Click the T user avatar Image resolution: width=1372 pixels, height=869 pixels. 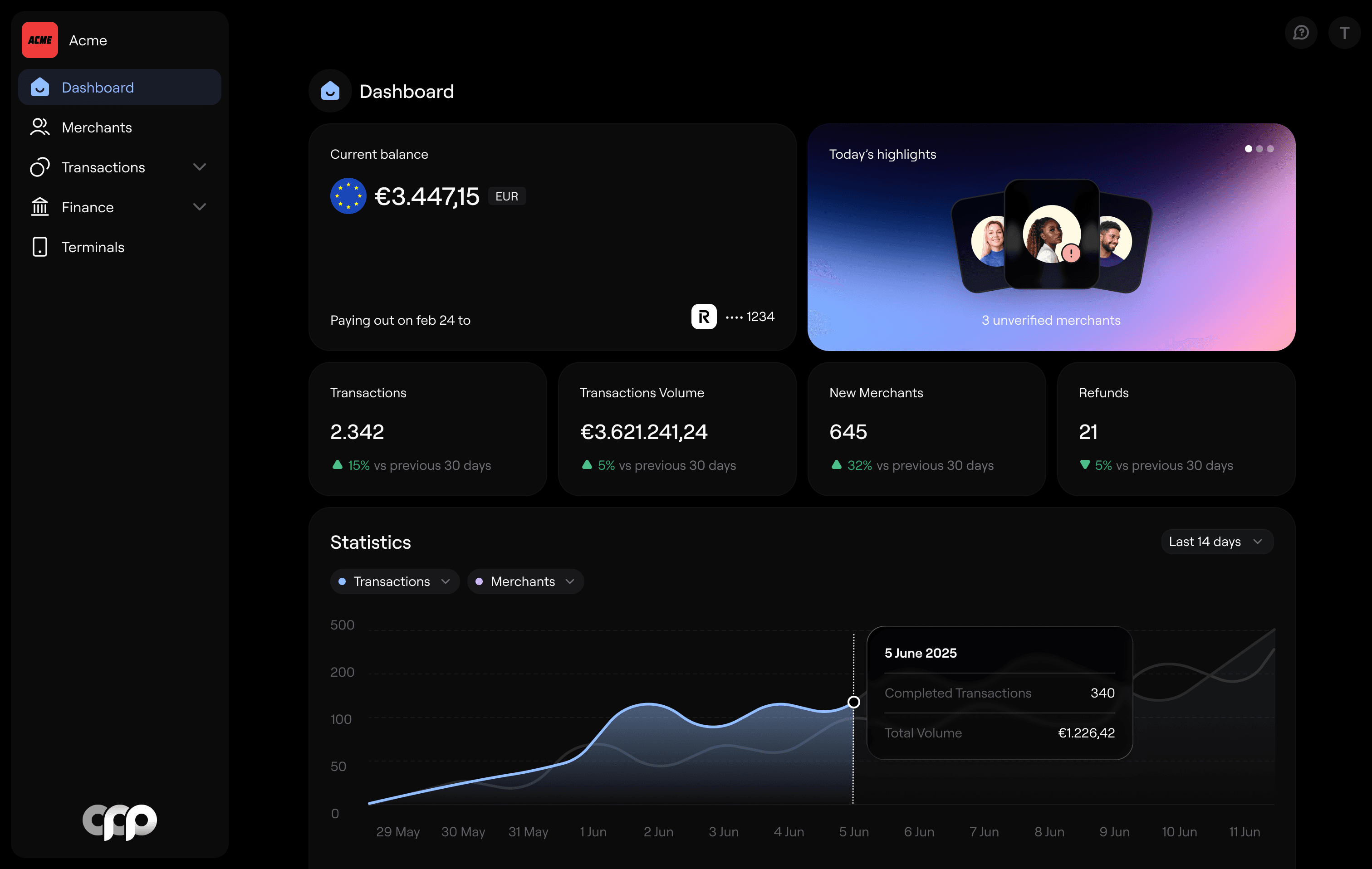1344,33
